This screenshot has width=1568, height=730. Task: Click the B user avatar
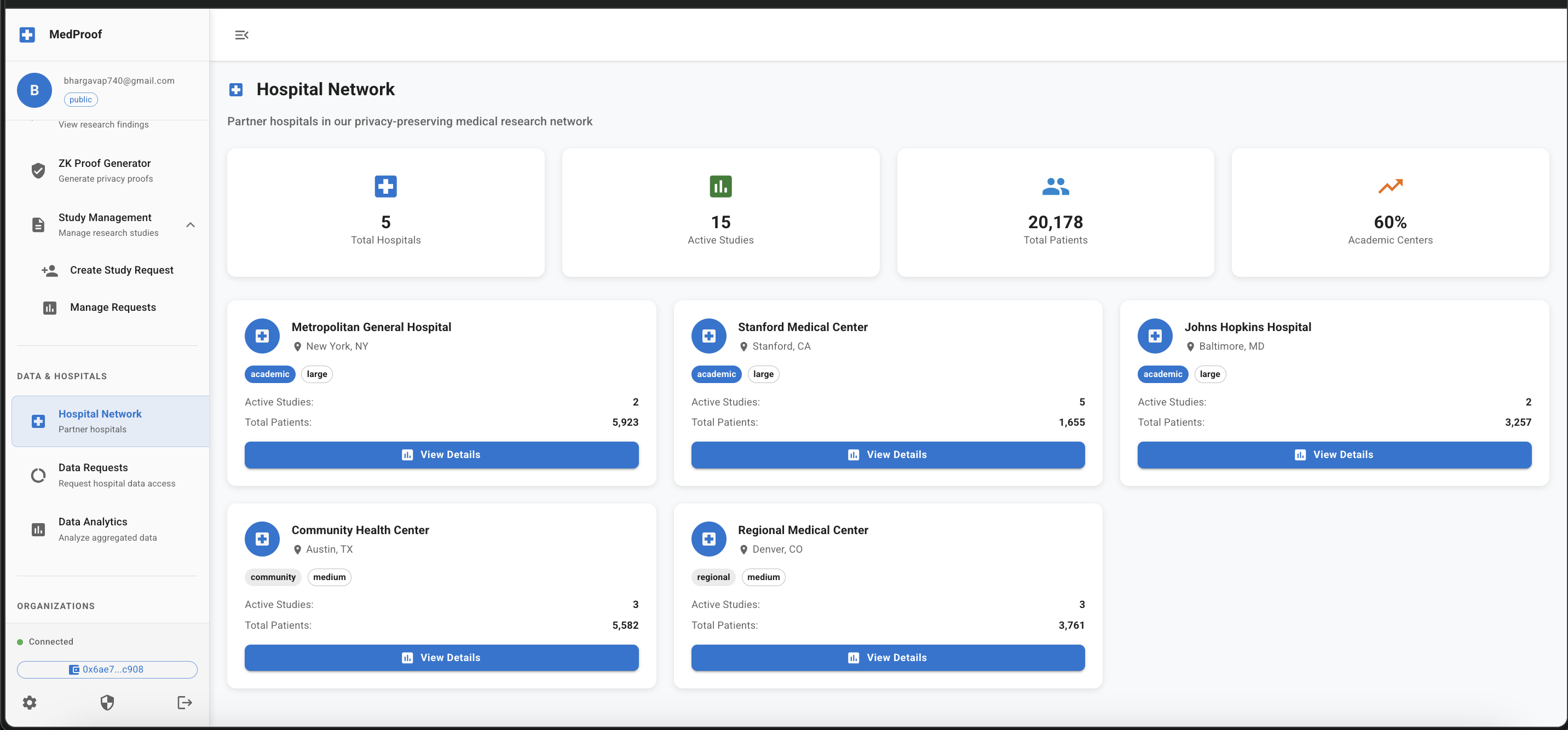point(34,90)
